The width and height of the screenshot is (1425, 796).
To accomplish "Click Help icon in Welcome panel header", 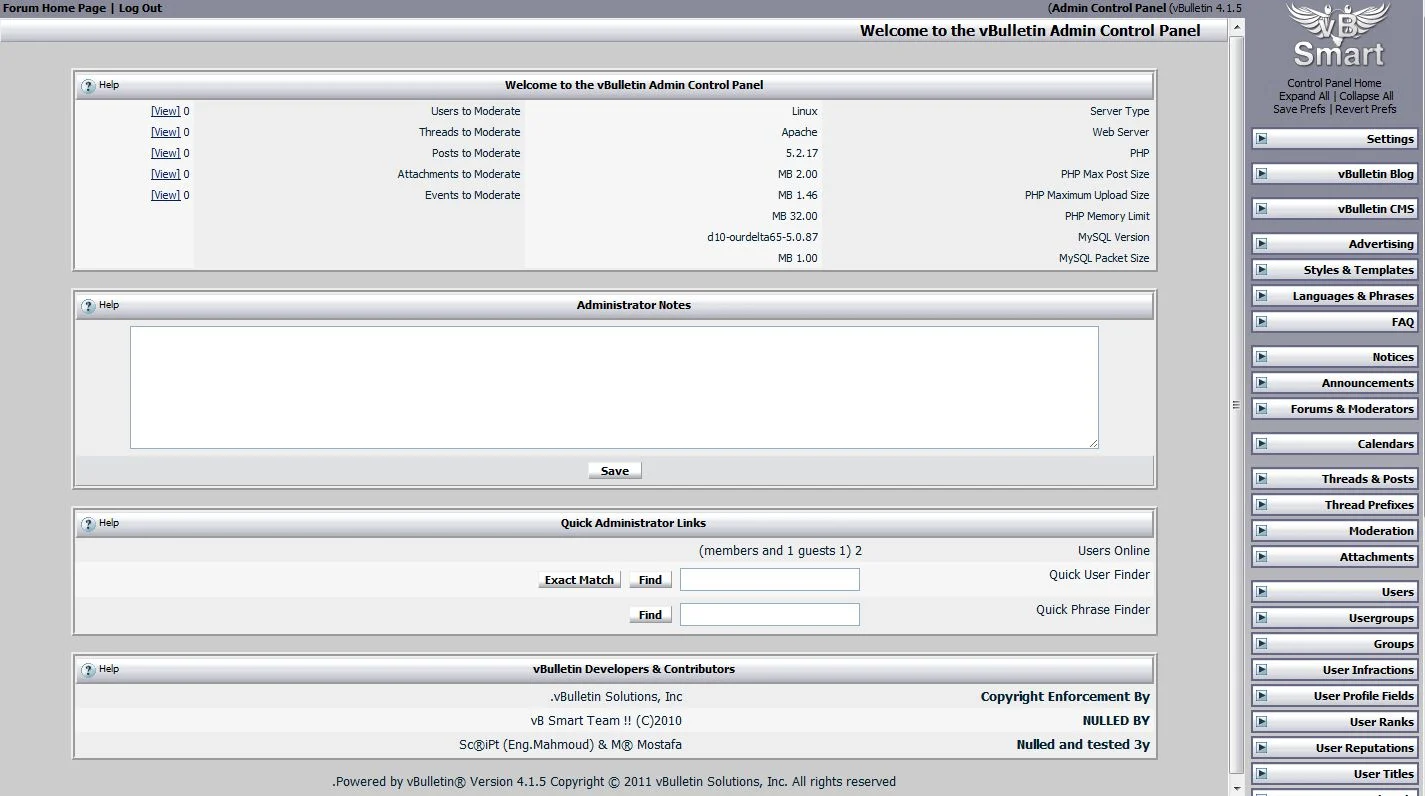I will click(88, 86).
